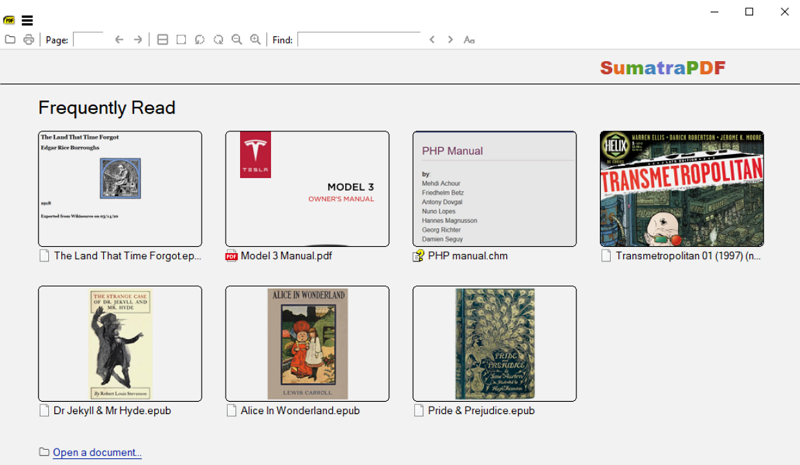The image size is (800, 465).
Task: Toggle match case for Find
Action: click(469, 40)
